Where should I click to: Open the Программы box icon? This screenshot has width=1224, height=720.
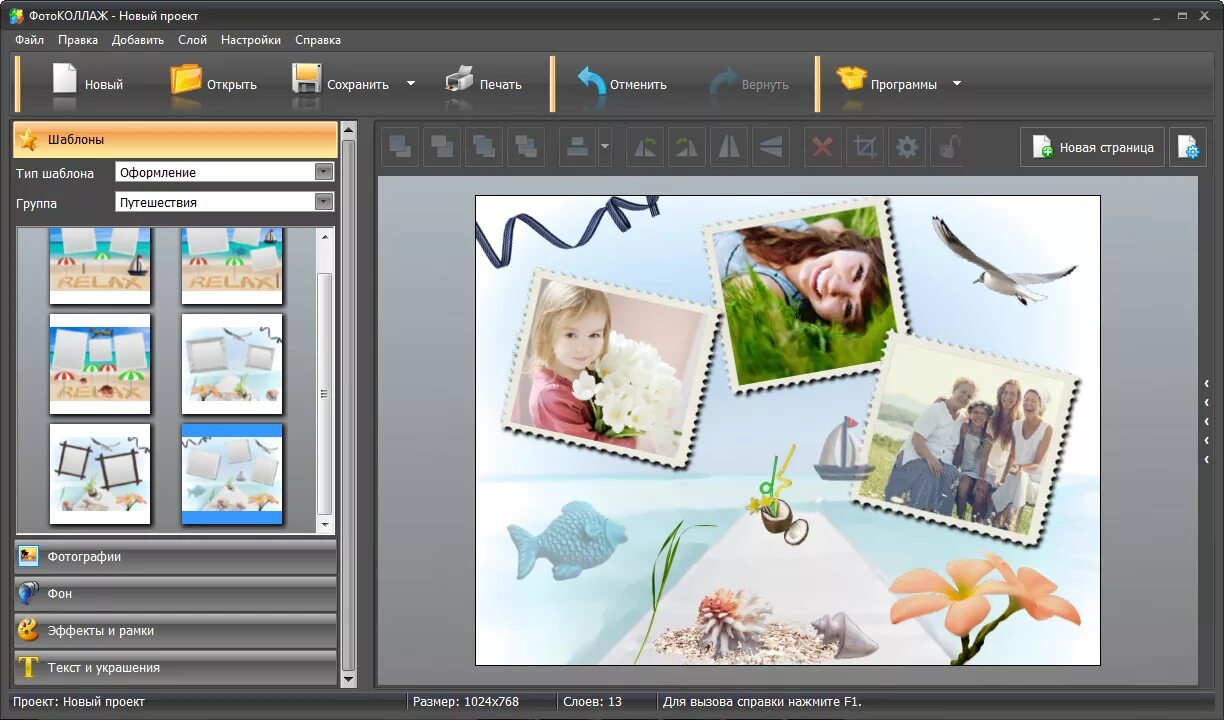(x=851, y=80)
